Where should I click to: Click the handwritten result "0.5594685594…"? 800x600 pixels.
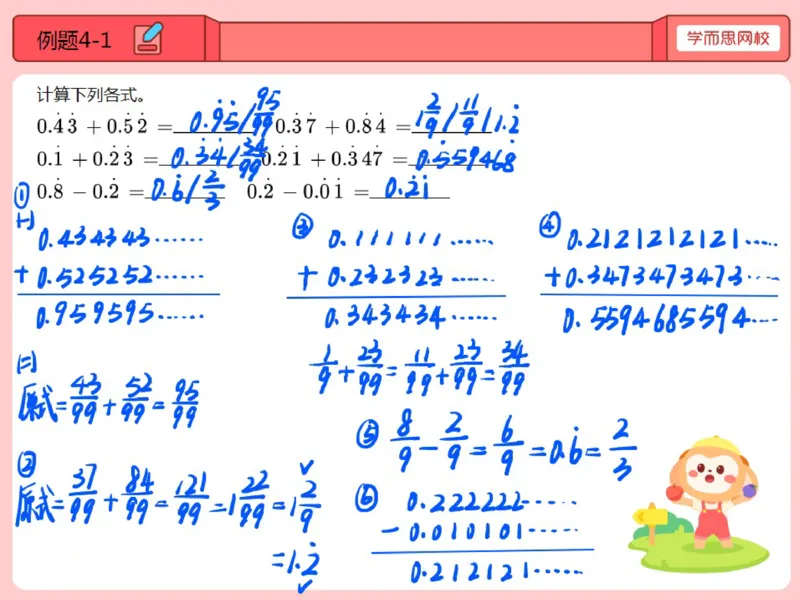click(x=670, y=319)
